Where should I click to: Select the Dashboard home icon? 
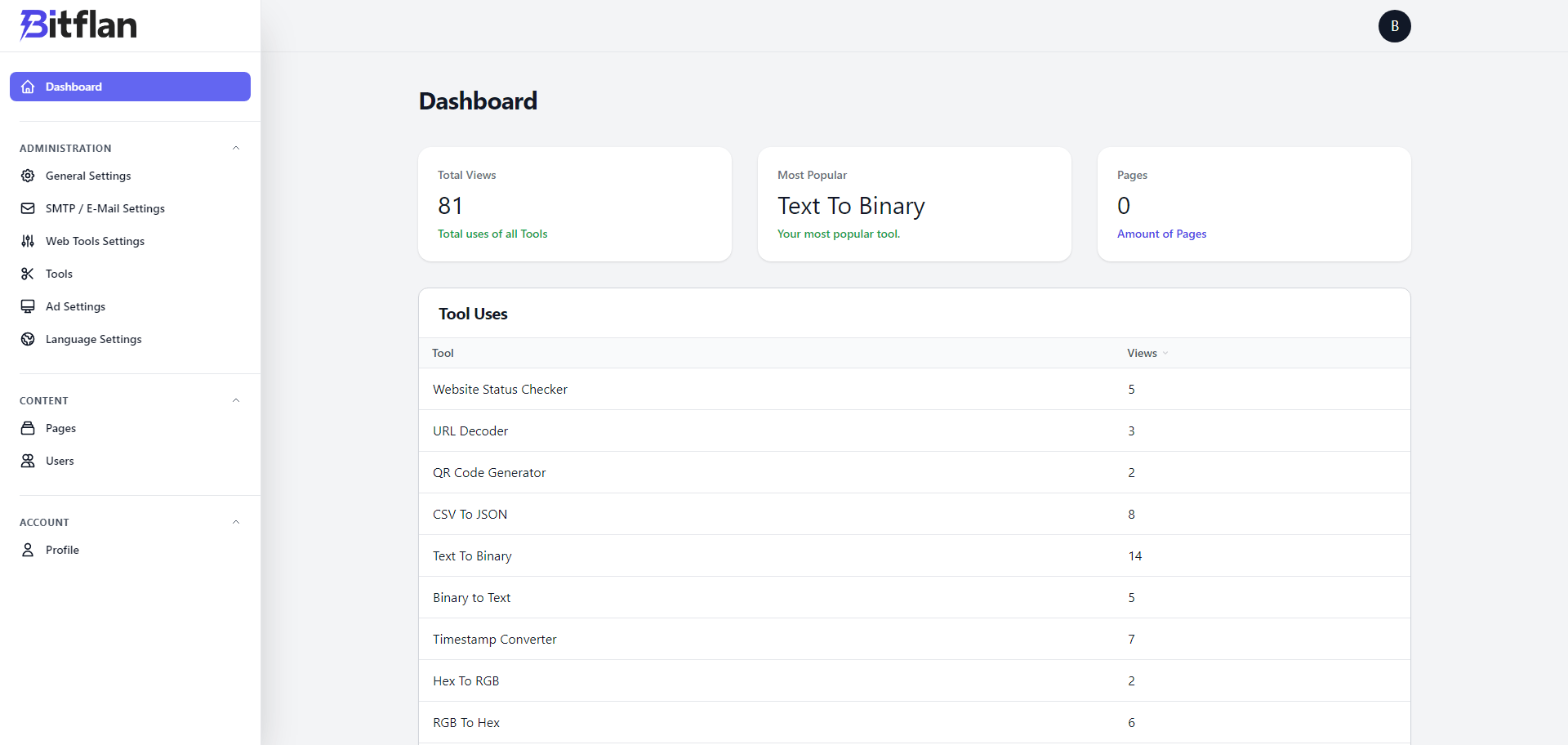pos(28,87)
